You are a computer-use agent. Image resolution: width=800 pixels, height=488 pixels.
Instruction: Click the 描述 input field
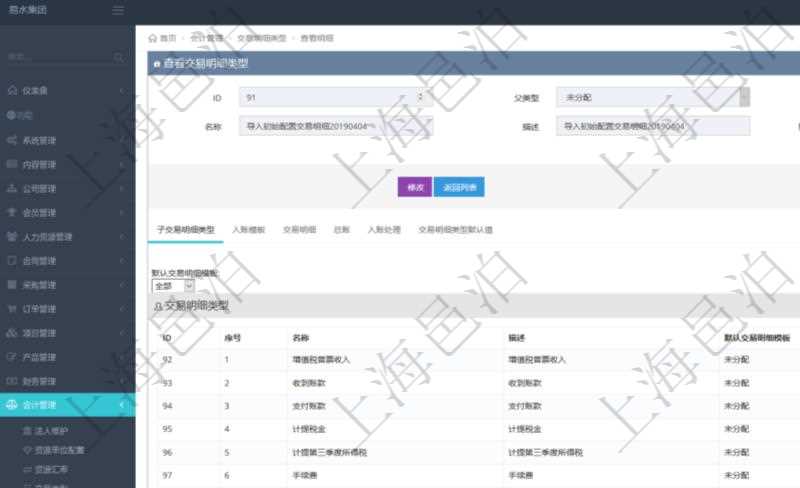[x=653, y=126]
